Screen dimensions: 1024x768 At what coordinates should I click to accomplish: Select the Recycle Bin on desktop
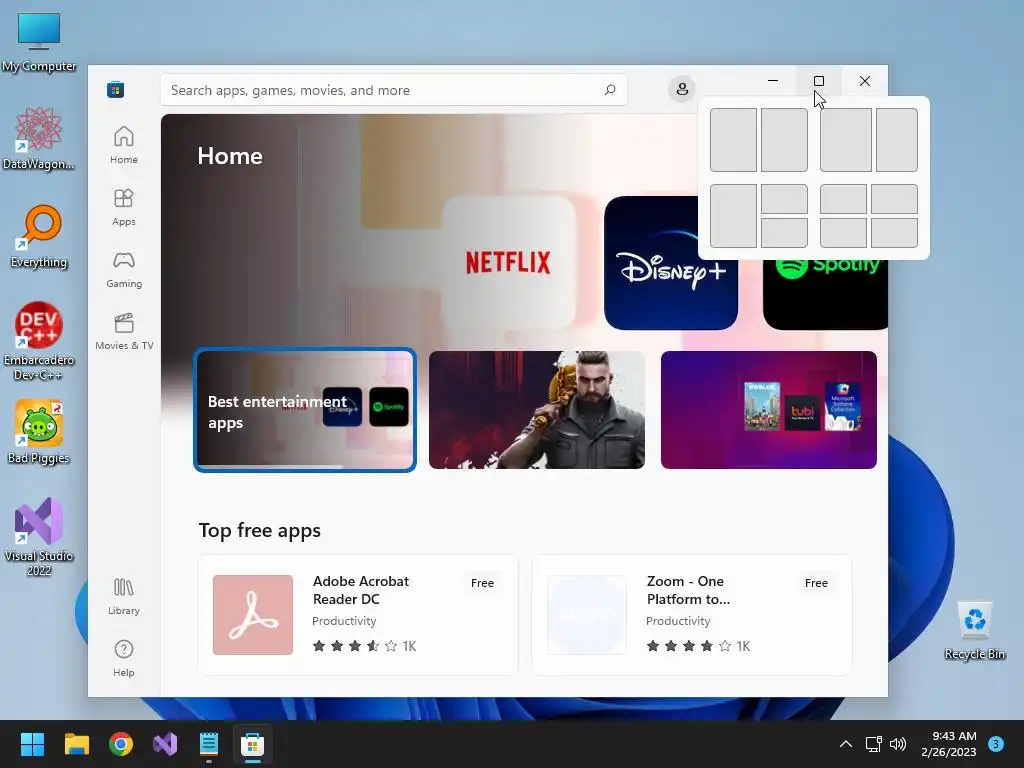(974, 630)
